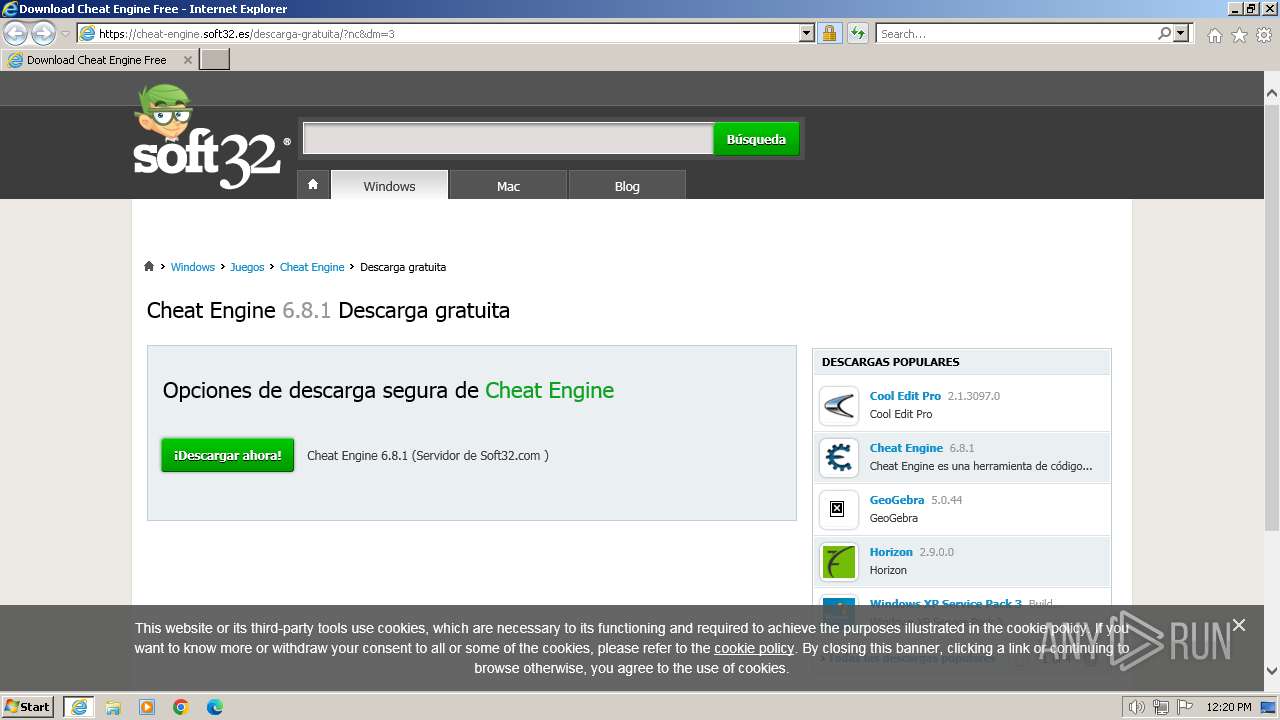Select the Download Cheat Engine Free tab
1280x720 pixels.
pyautogui.click(x=97, y=60)
